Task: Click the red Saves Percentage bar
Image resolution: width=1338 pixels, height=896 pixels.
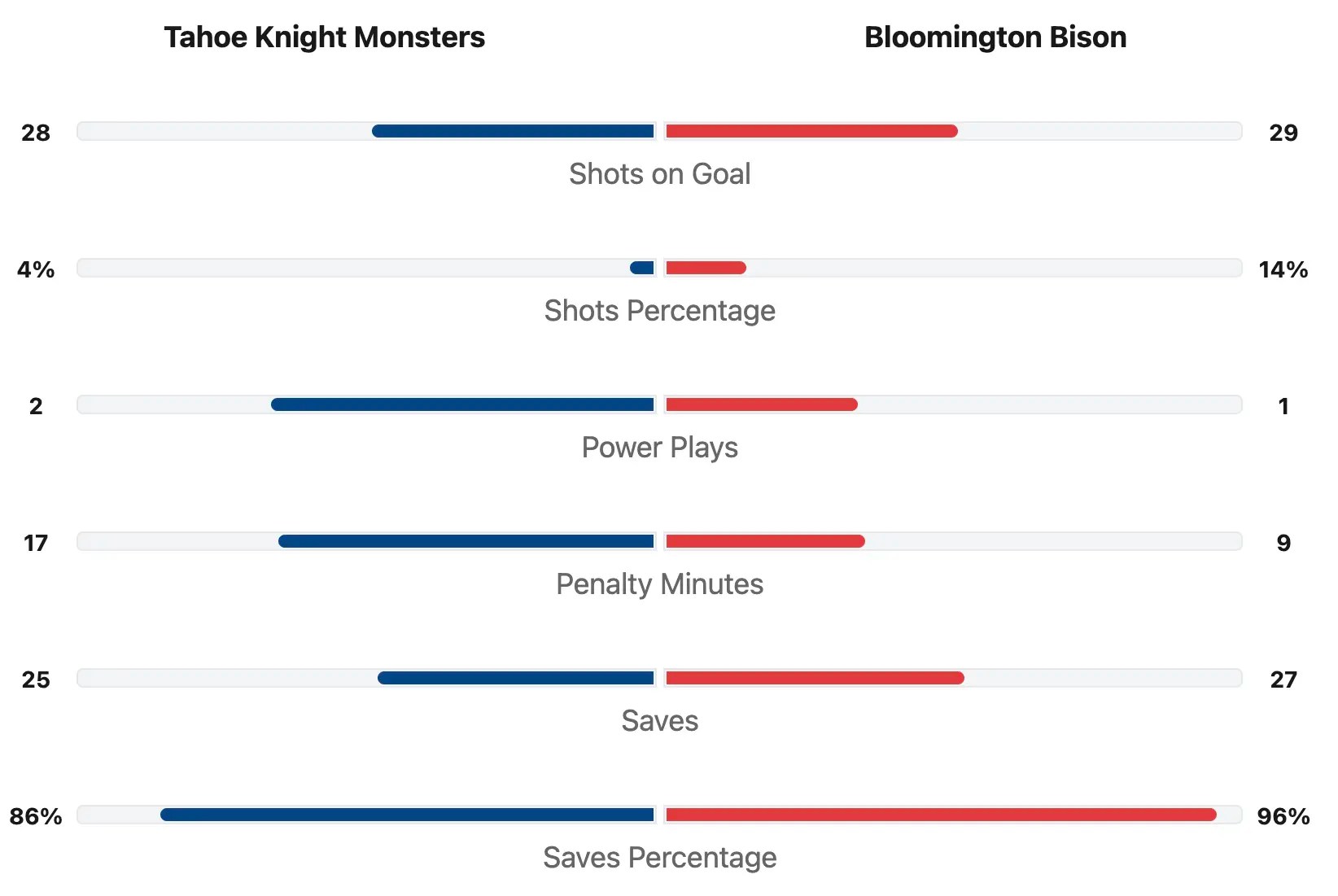Action: coord(941,815)
